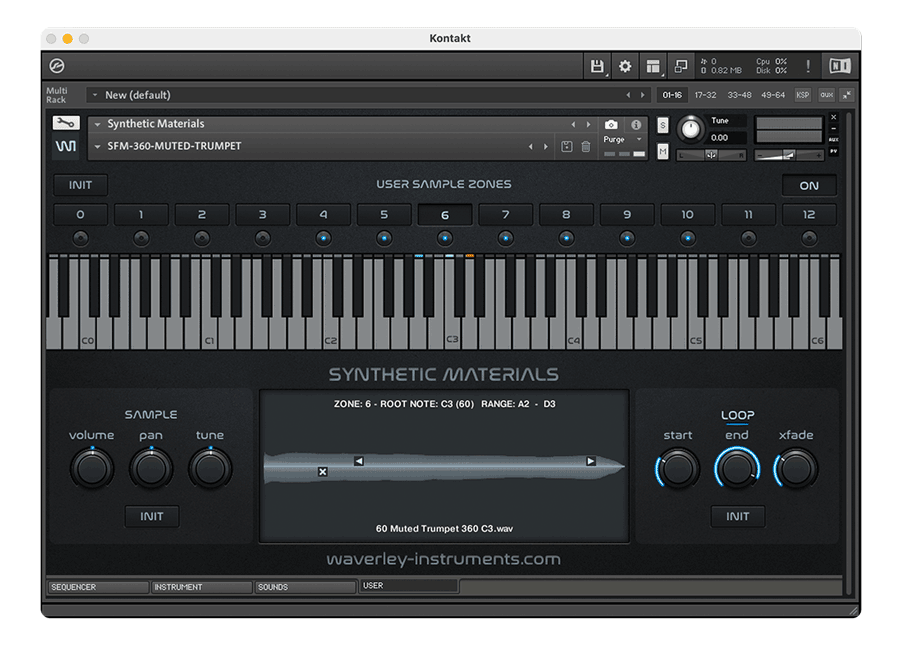
Task: Switch to rack page 49-64
Action: (x=773, y=95)
